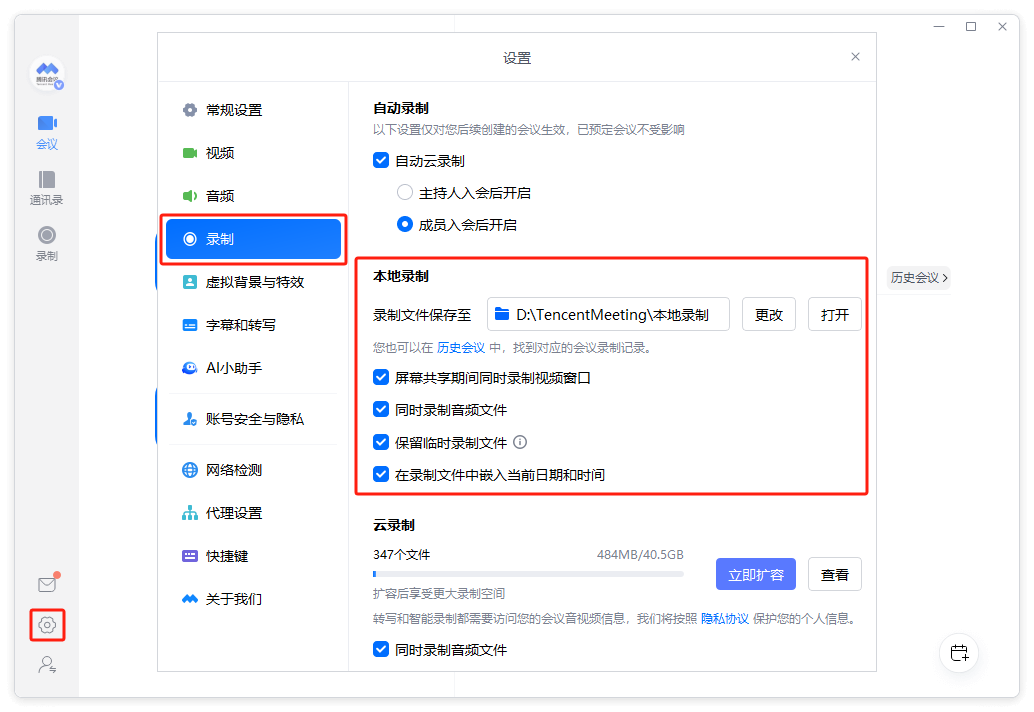Viewport: 1034px width, 712px height.
Task: Toggle 屏幕共享期间同时录制视频窗口 checkbox
Action: (x=380, y=377)
